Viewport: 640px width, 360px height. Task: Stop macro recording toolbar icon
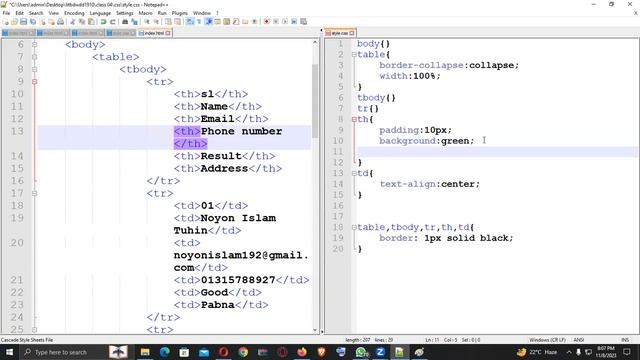[x=276, y=21]
